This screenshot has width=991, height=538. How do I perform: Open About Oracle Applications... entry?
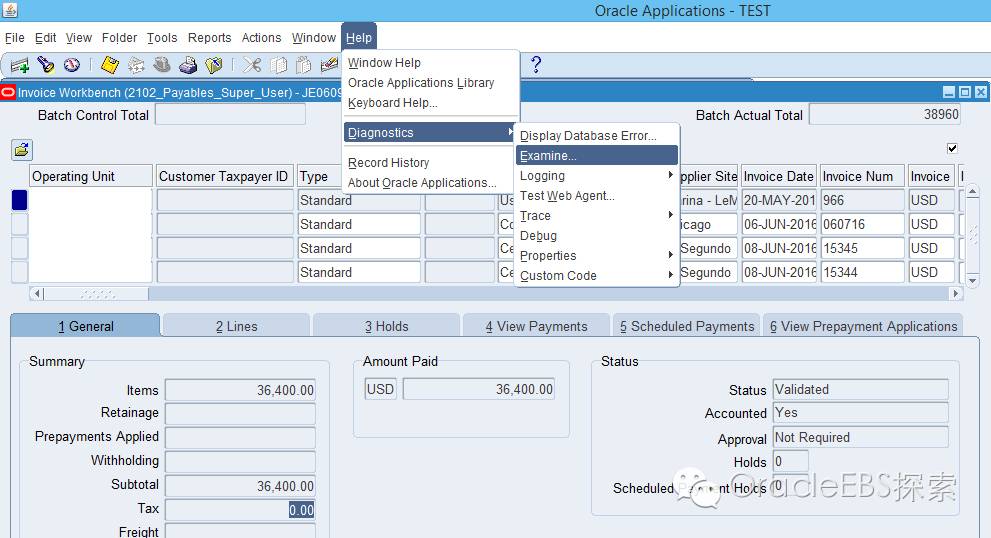(x=430, y=183)
